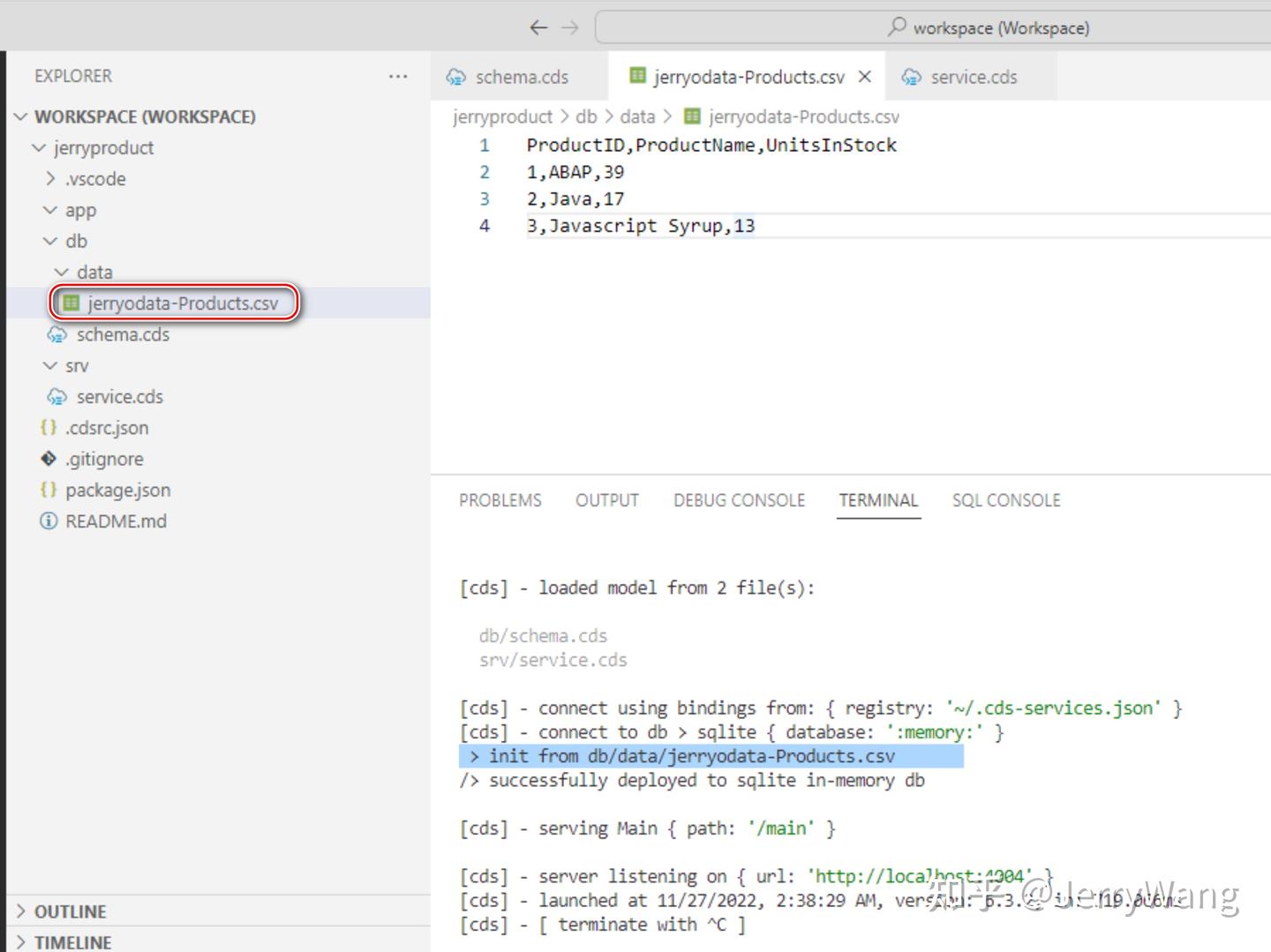Click the package.json braces icon
This screenshot has width=1271, height=952.
click(x=49, y=490)
